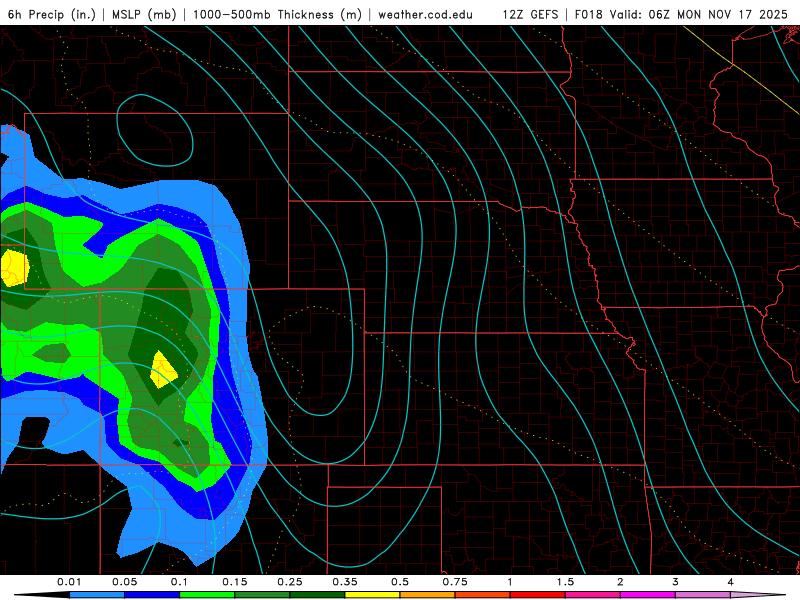Select the light blue 0.01 color bar segment
800x600 pixels.
[97, 595]
